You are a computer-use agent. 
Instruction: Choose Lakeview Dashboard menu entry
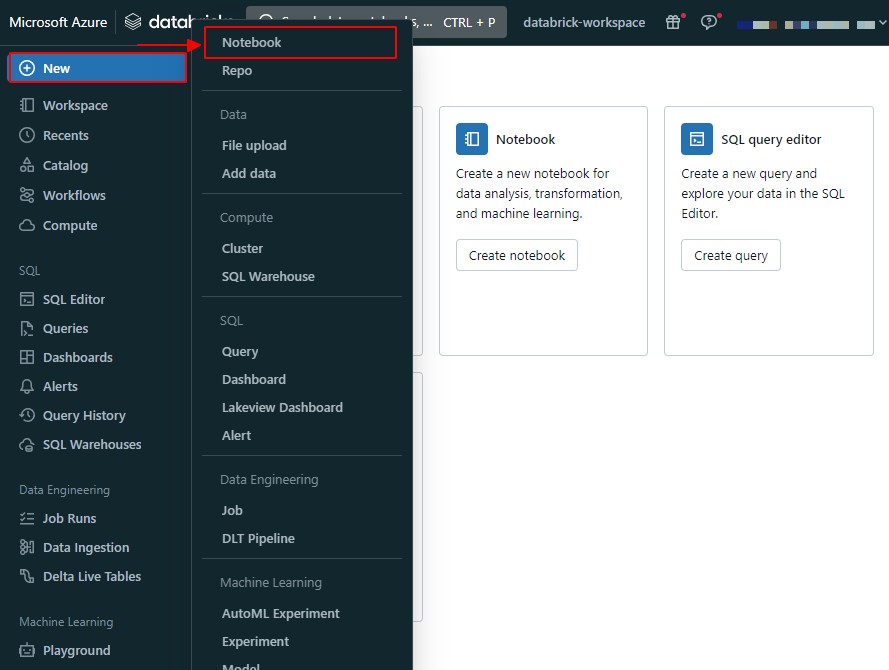[x=282, y=408]
